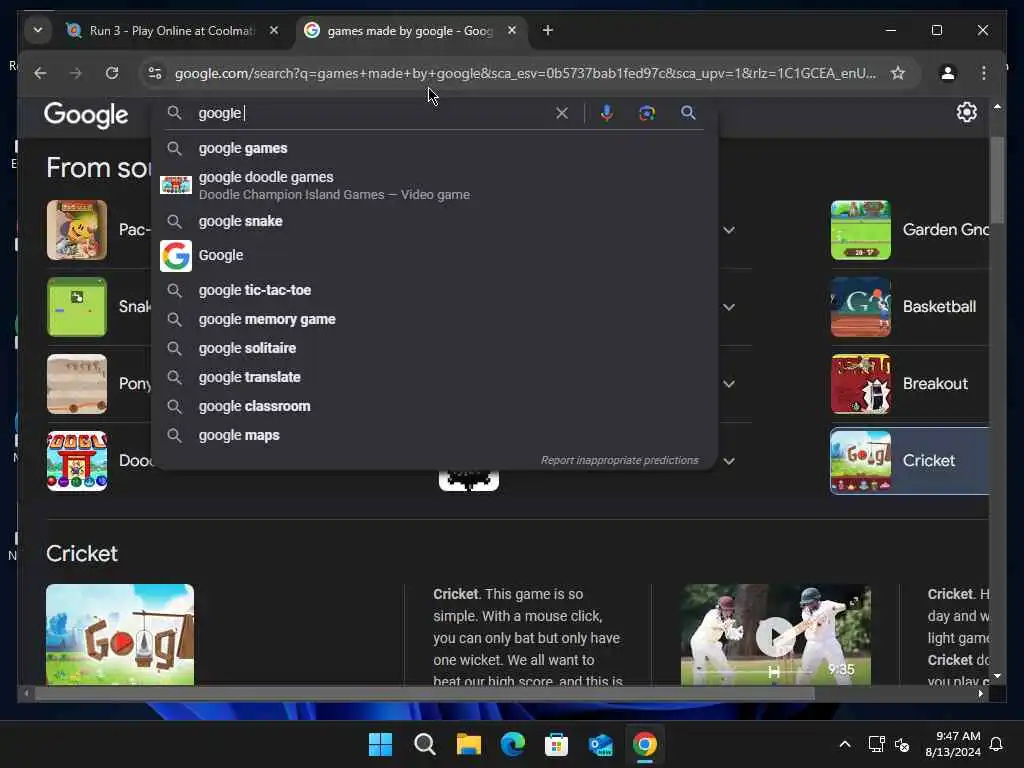Click the page vertical scrollbar thumb
Image resolution: width=1024 pixels, height=768 pixels.
[x=997, y=180]
